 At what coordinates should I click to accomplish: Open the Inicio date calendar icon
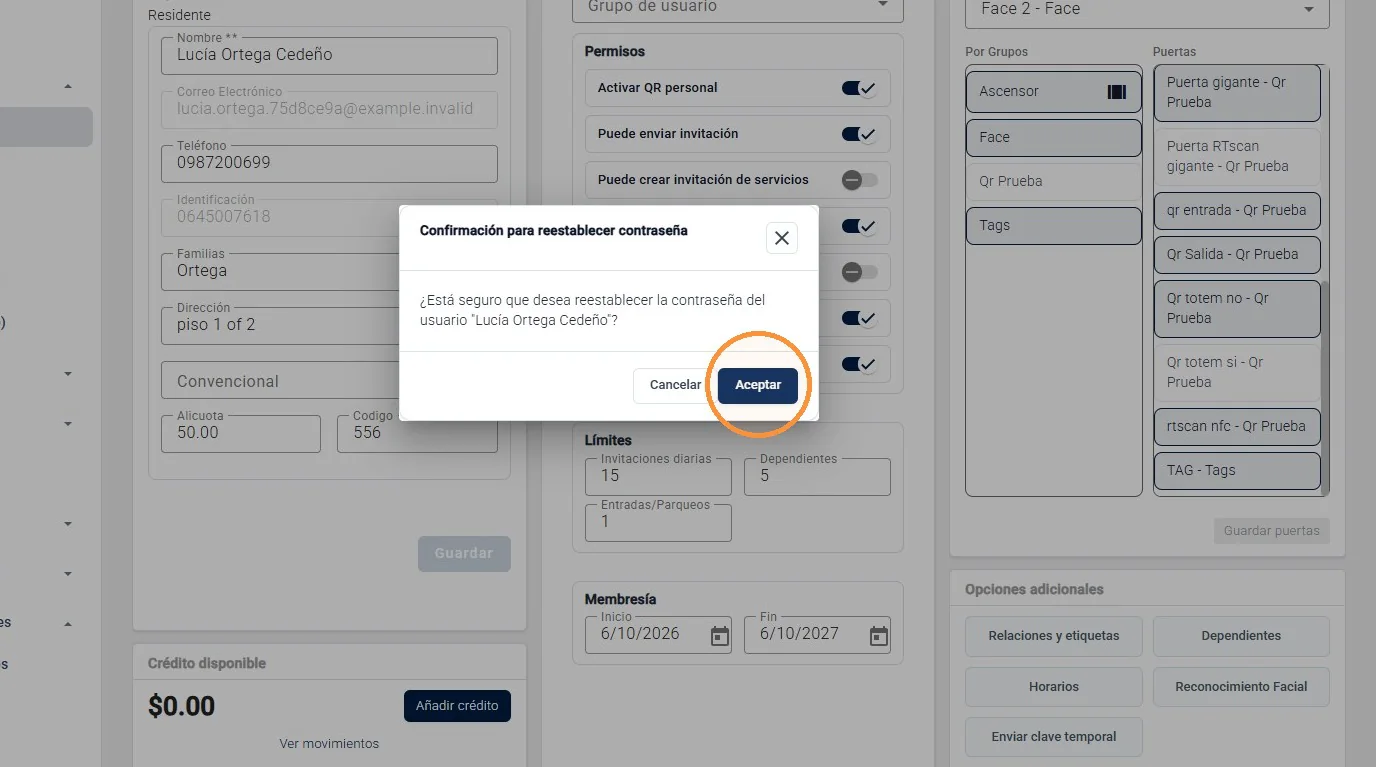pos(720,636)
